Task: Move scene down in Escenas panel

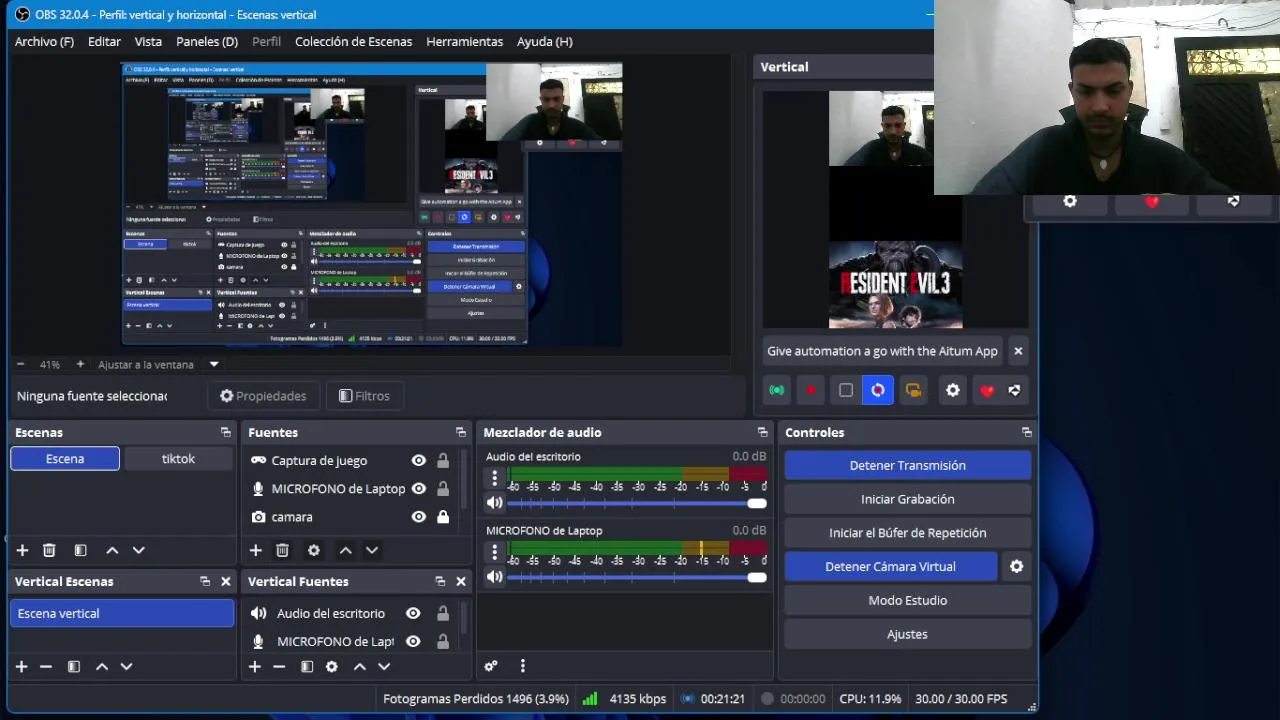Action: [x=139, y=550]
